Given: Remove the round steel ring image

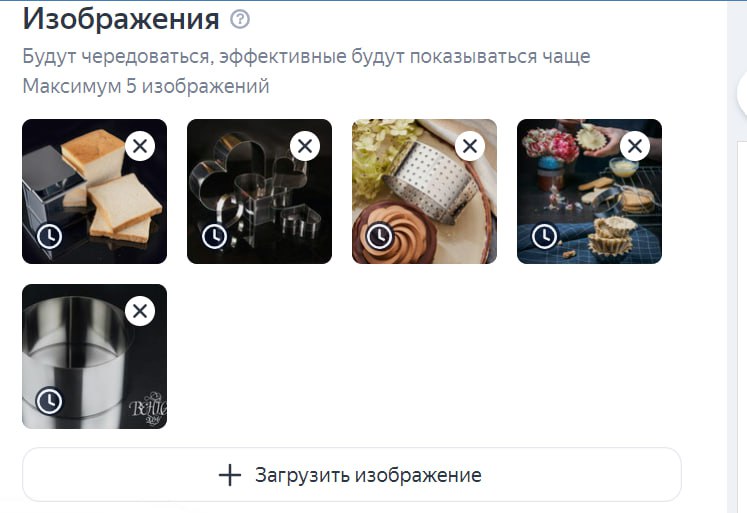Looking at the screenshot, I should [x=140, y=311].
